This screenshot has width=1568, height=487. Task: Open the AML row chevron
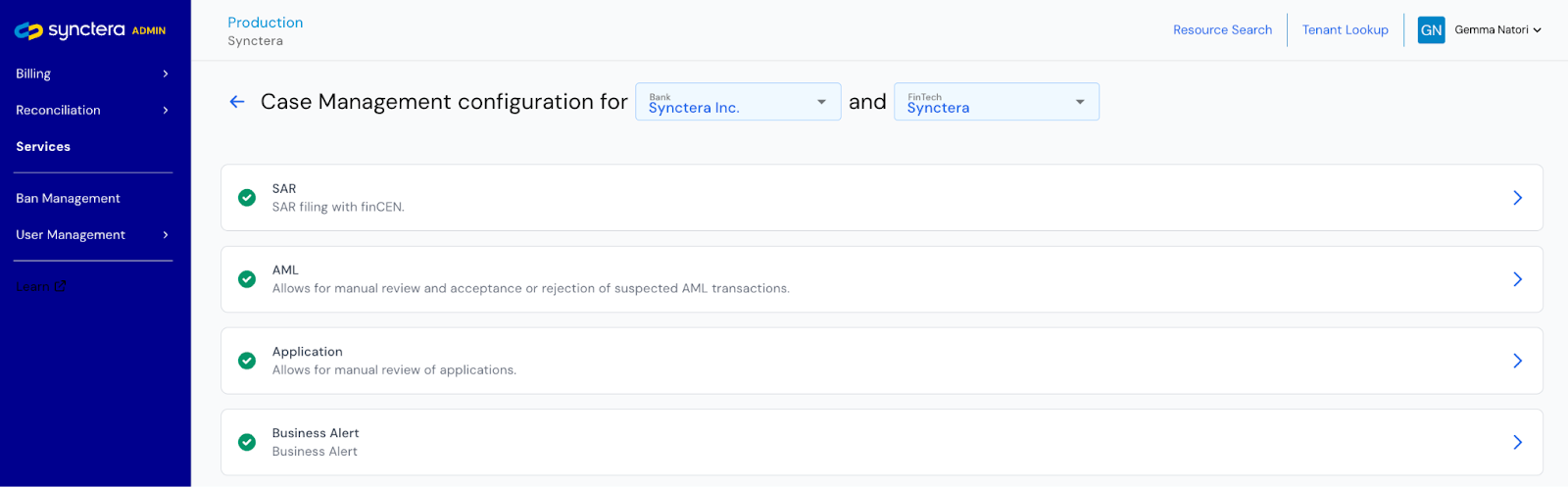pyautogui.click(x=1517, y=279)
